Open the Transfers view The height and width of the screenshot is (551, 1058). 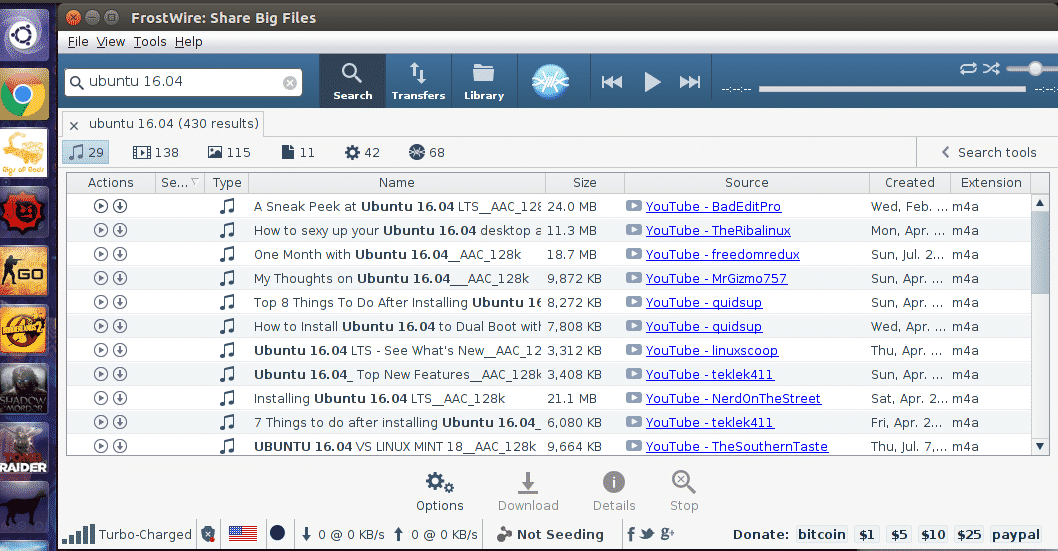(x=418, y=81)
